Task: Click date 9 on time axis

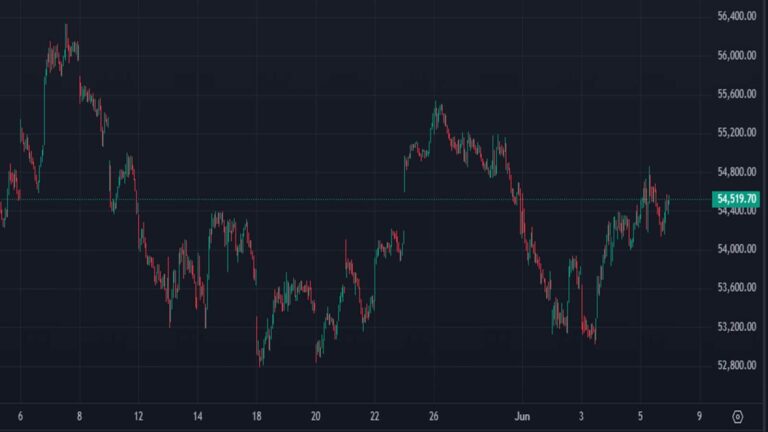Action: [x=699, y=416]
